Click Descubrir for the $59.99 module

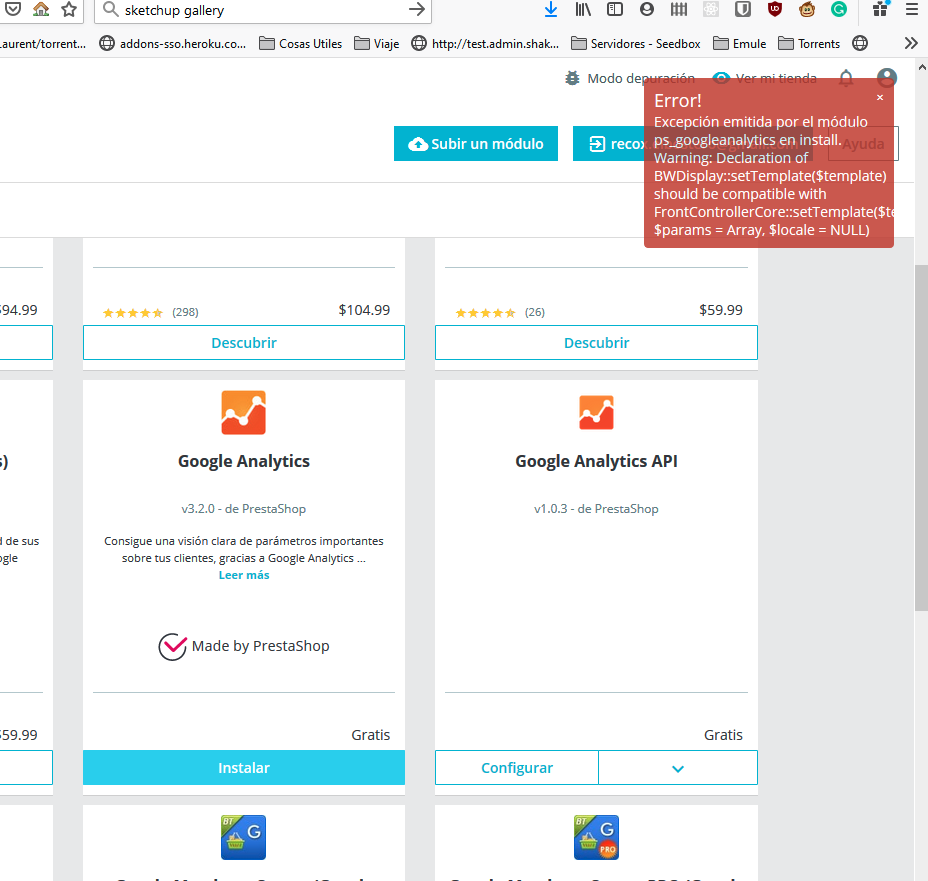coord(597,343)
